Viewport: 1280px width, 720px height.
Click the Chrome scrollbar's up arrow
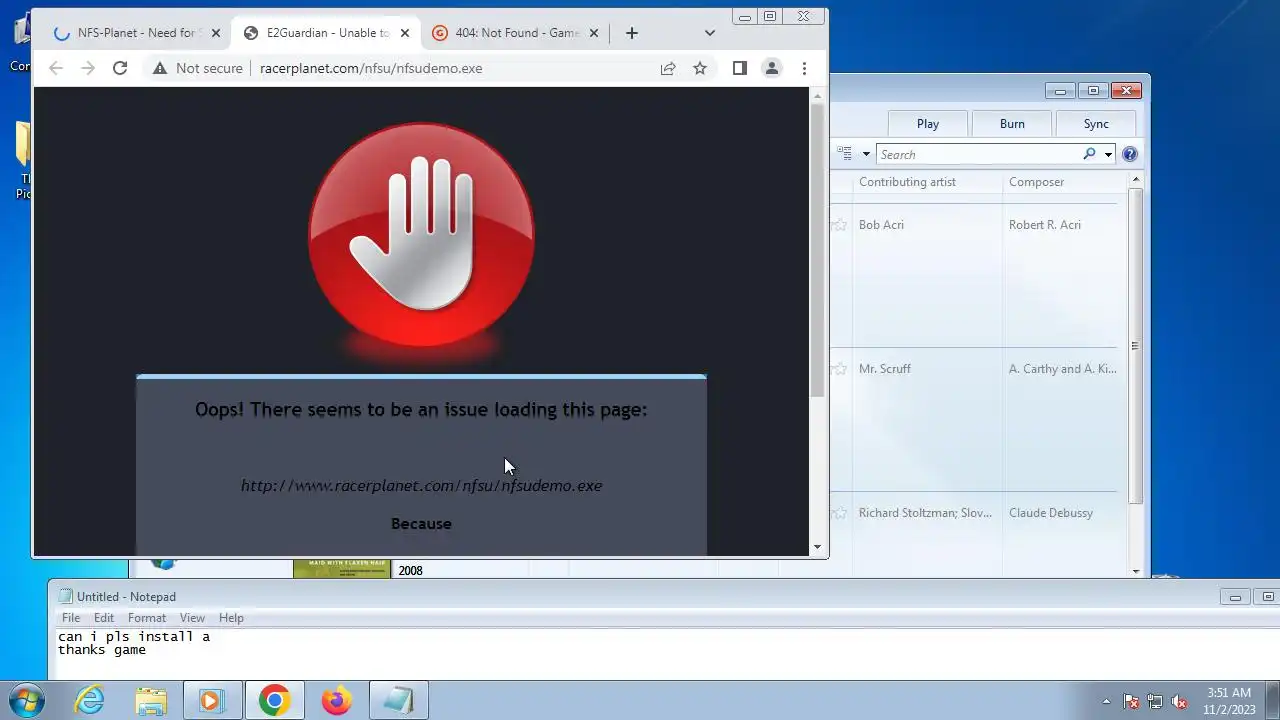(x=817, y=95)
